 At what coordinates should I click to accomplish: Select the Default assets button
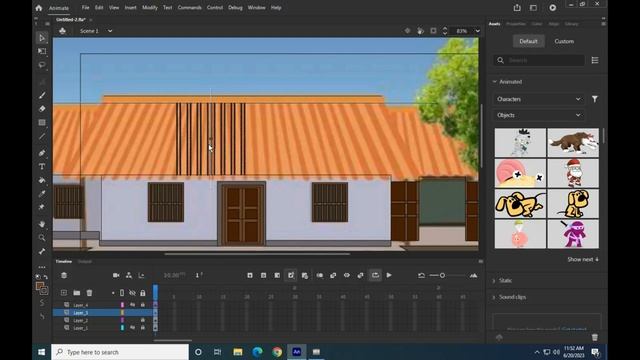[528, 41]
